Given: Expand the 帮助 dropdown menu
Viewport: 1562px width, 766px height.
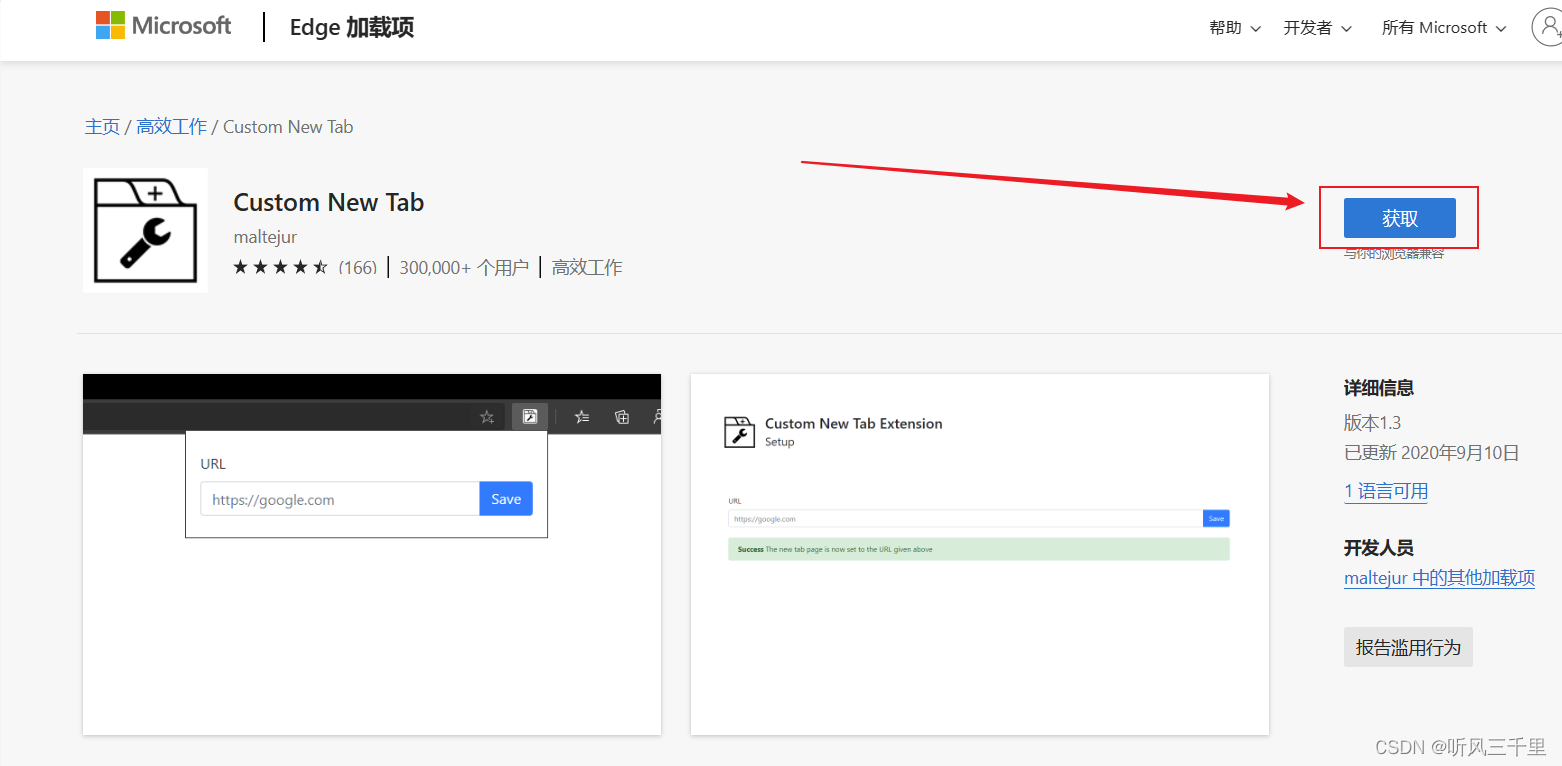Looking at the screenshot, I should 1235,28.
